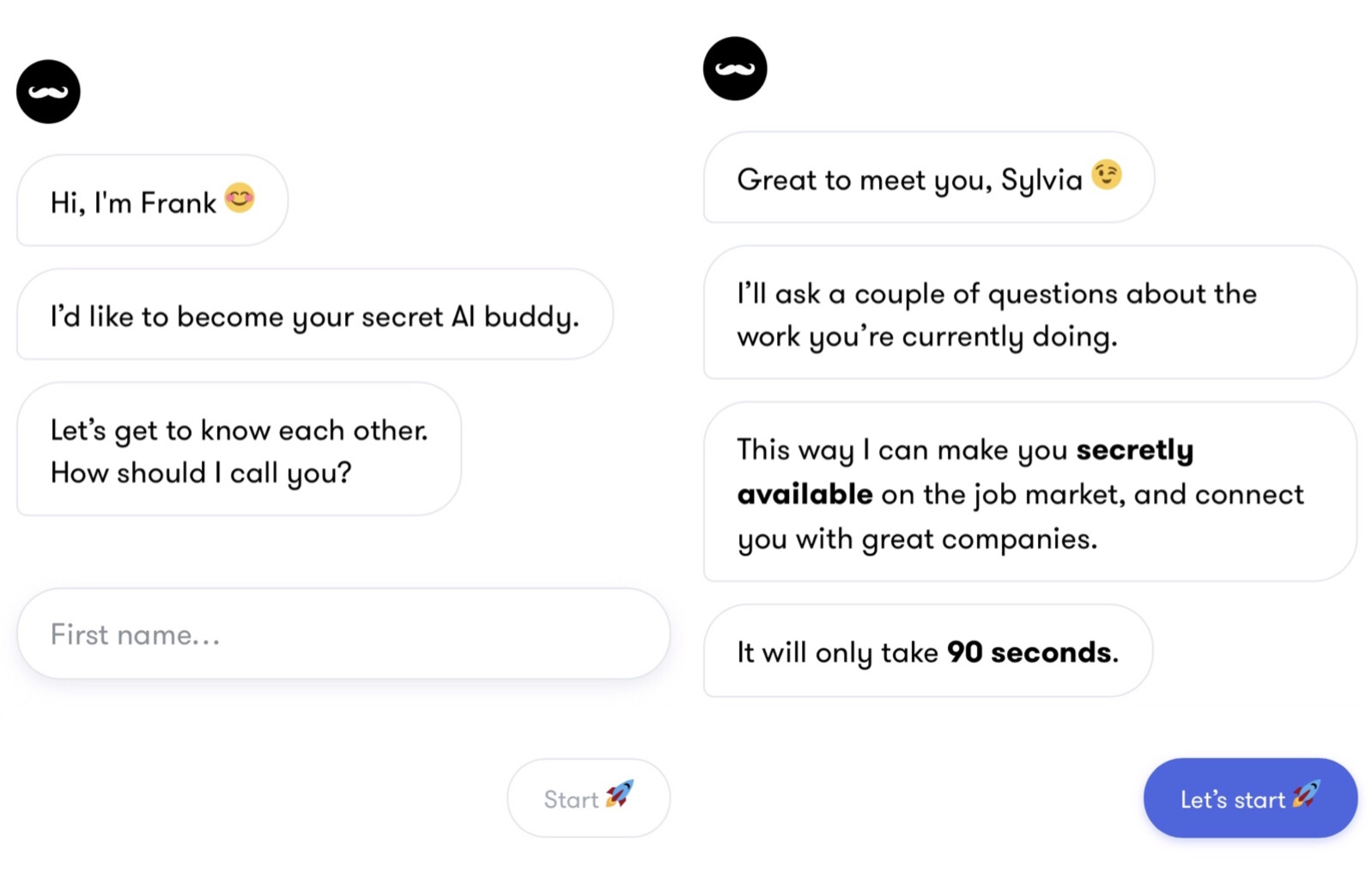This screenshot has height=873, width=1372.
Task: Click the "Let's get to know each other" line
Action: tap(239, 430)
